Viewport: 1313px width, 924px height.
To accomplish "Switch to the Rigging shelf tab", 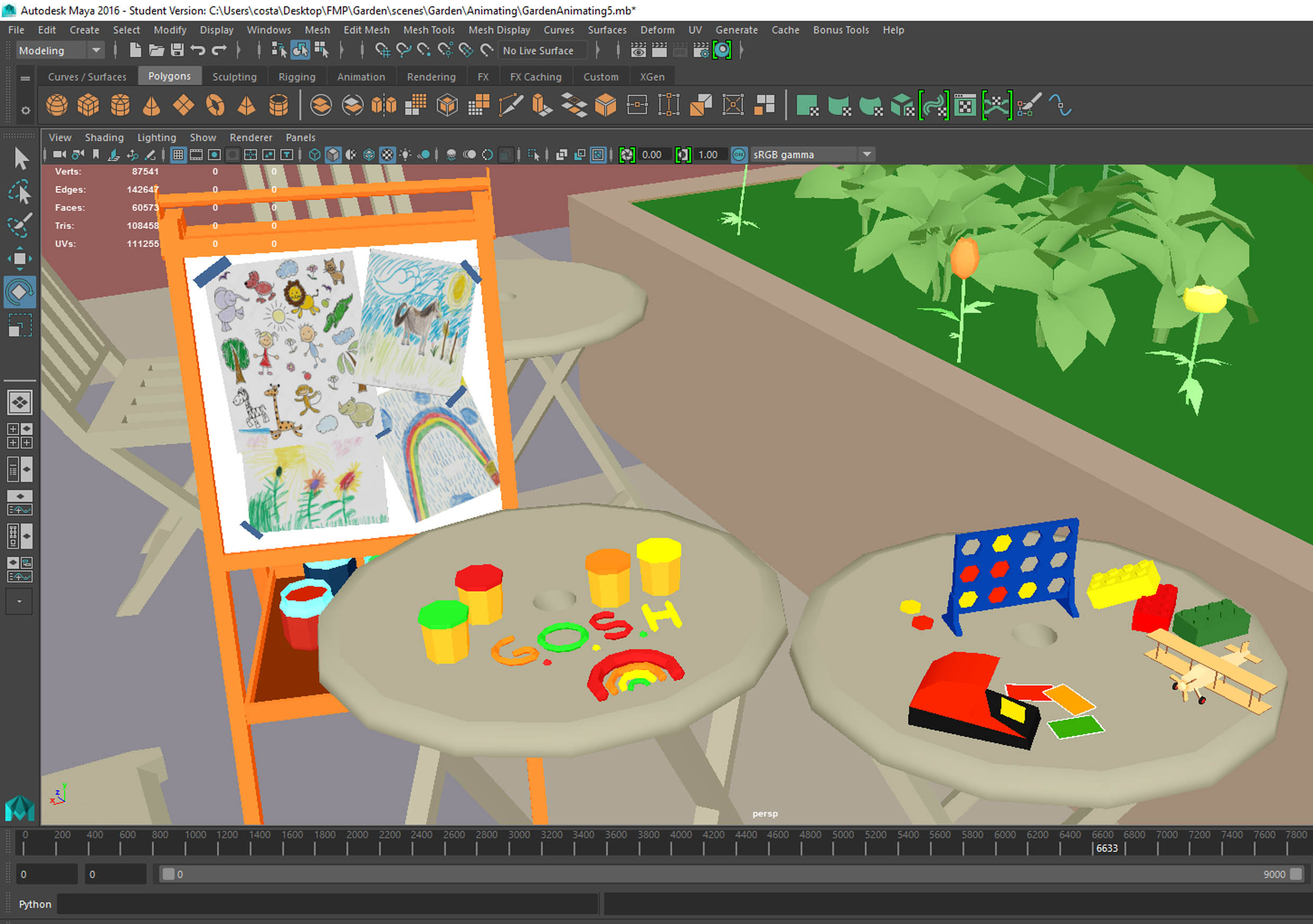I will pyautogui.click(x=296, y=77).
